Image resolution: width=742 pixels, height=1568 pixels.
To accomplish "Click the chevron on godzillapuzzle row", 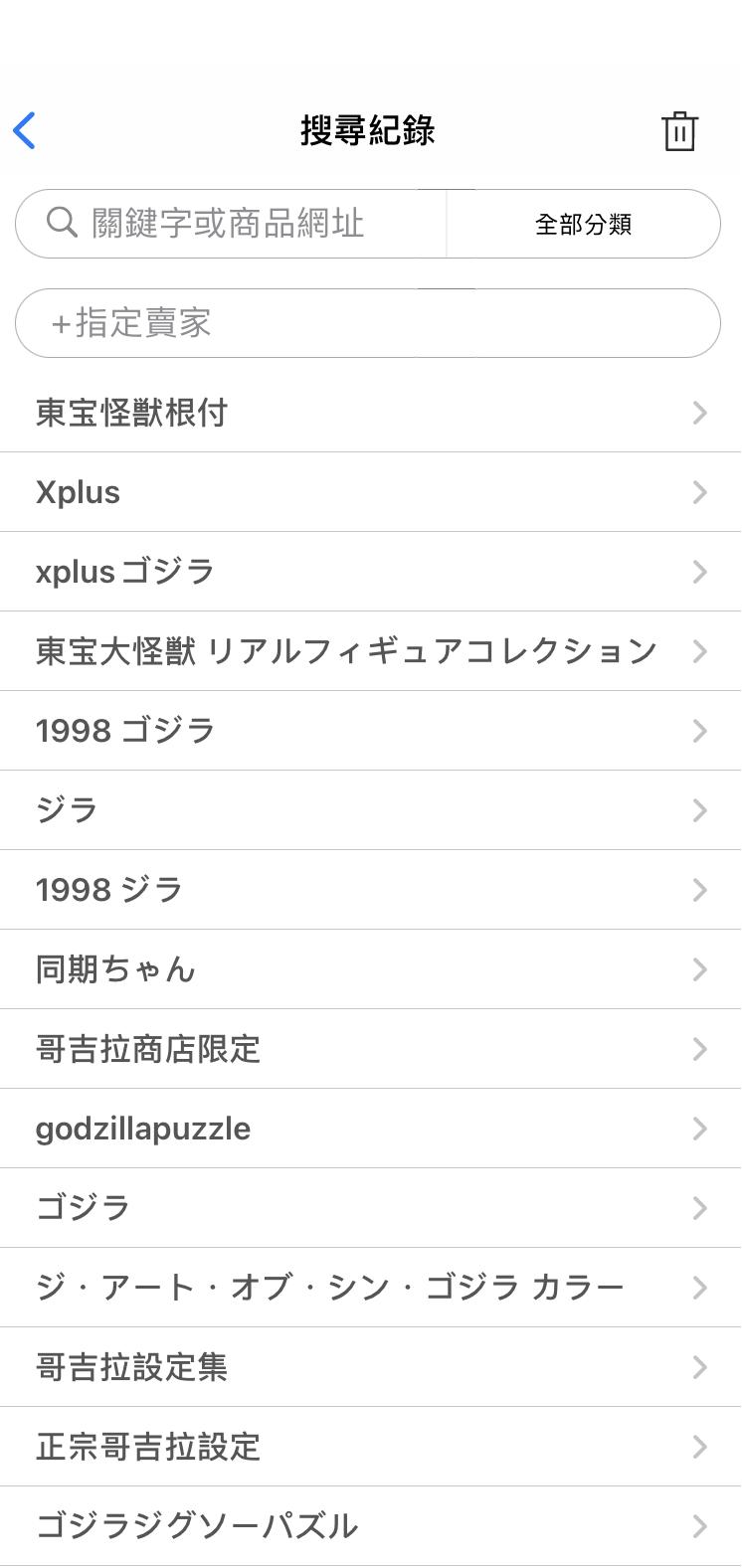I will 700,1129.
